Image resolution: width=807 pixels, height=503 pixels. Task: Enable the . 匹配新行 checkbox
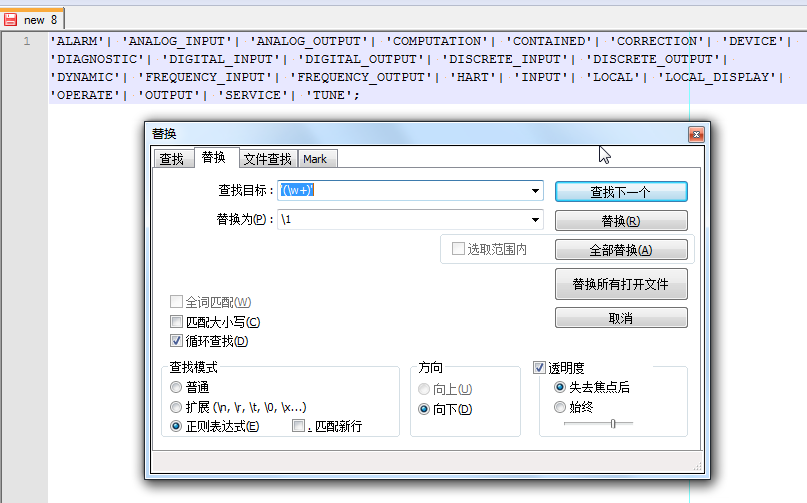[298, 426]
